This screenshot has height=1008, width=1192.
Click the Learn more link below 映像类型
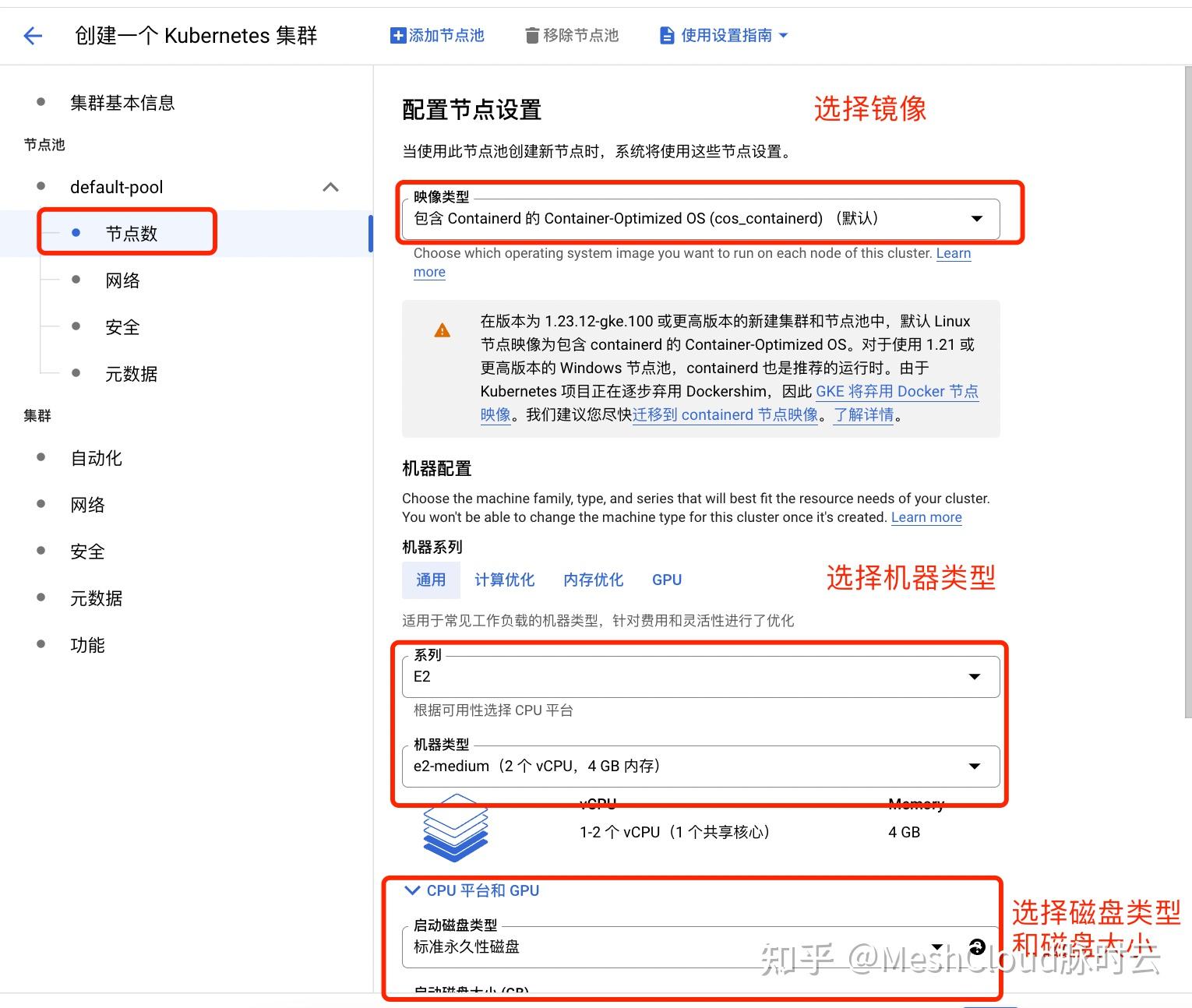click(x=953, y=253)
